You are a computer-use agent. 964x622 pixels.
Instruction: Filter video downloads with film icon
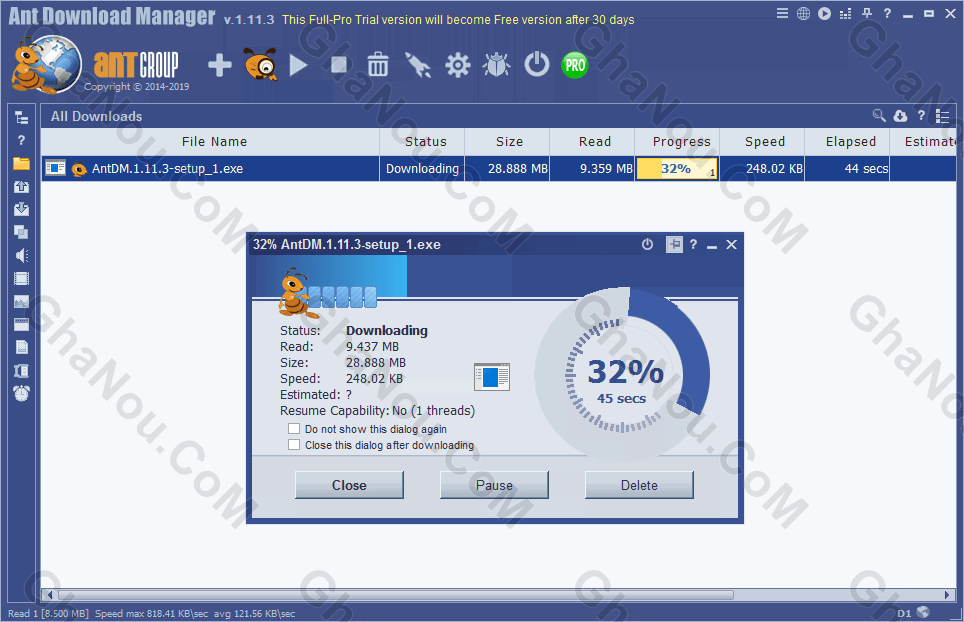[x=22, y=278]
